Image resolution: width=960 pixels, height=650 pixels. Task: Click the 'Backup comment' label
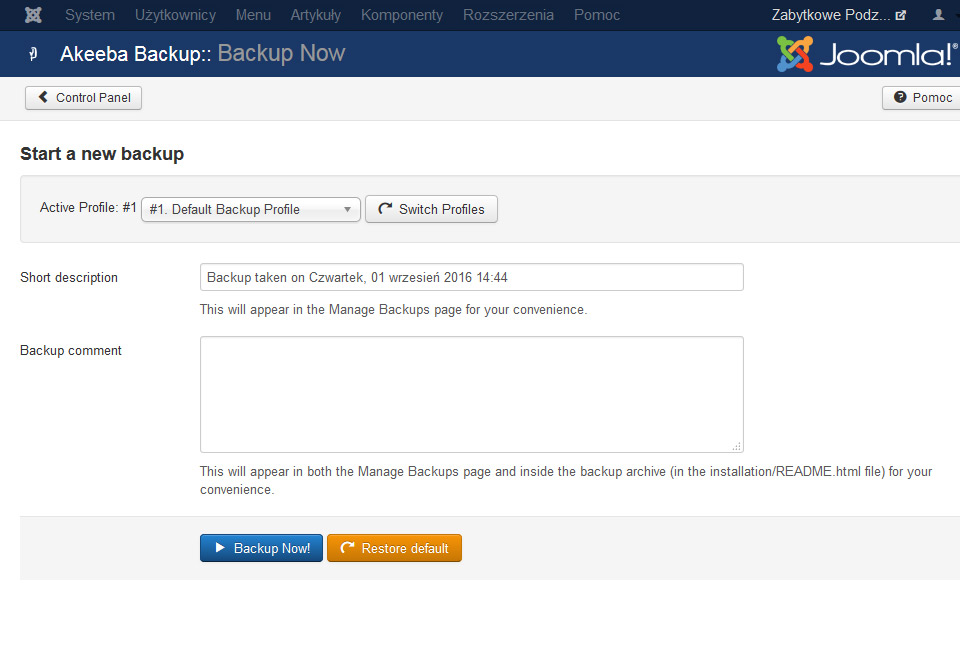pyautogui.click(x=70, y=350)
